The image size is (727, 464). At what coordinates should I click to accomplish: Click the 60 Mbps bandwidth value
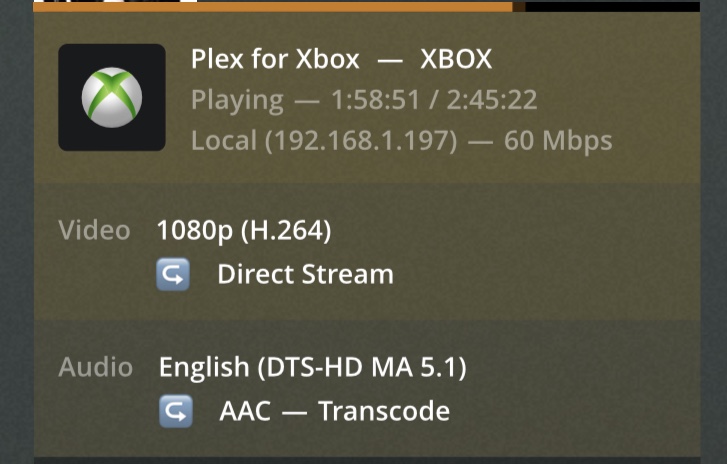click(557, 141)
